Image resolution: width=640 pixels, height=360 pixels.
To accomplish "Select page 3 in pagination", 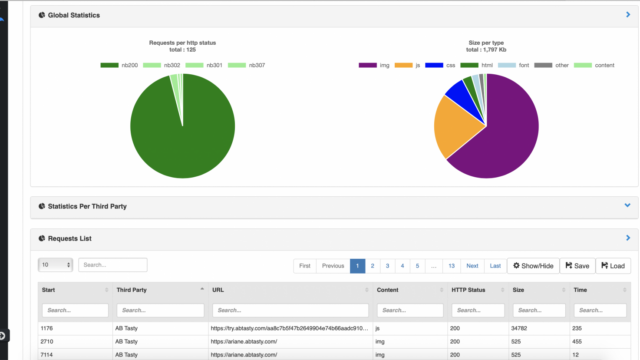I will point(387,266).
